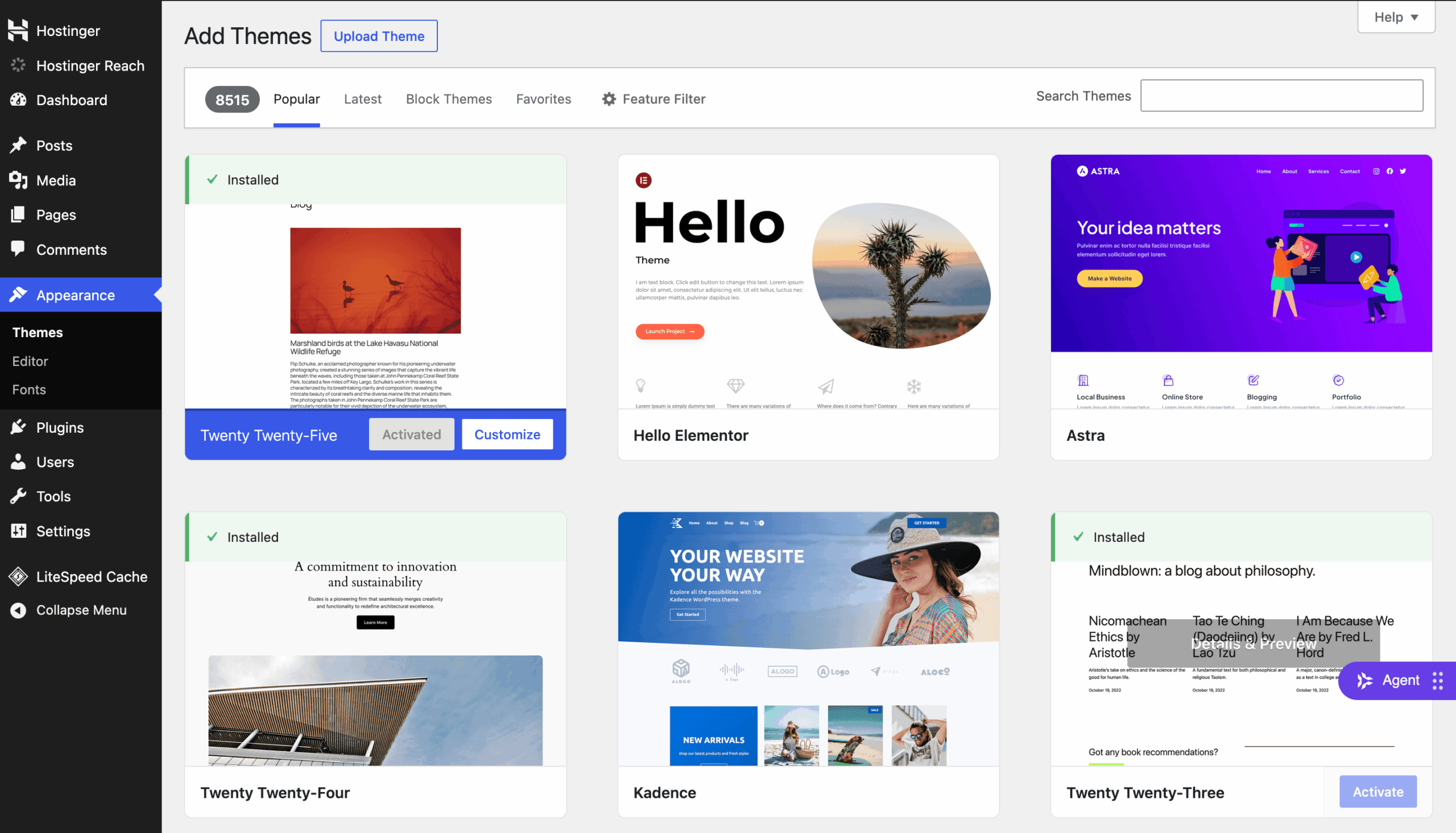Open the Fonts submenu item
The width and height of the screenshot is (1456, 833).
click(28, 389)
